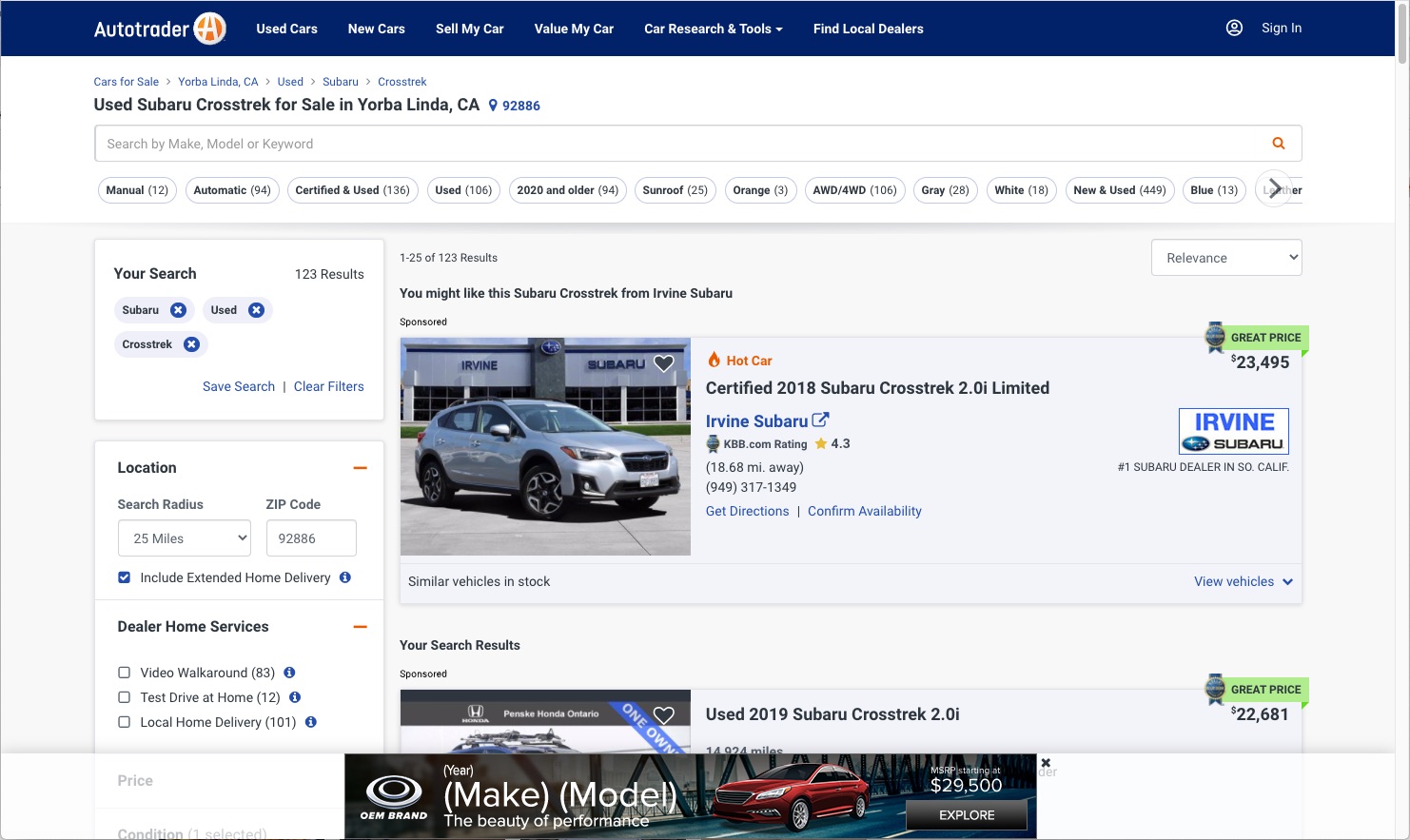The height and width of the screenshot is (840, 1410).
Task: Click the KBB.com rating badge icon
Action: (x=713, y=443)
